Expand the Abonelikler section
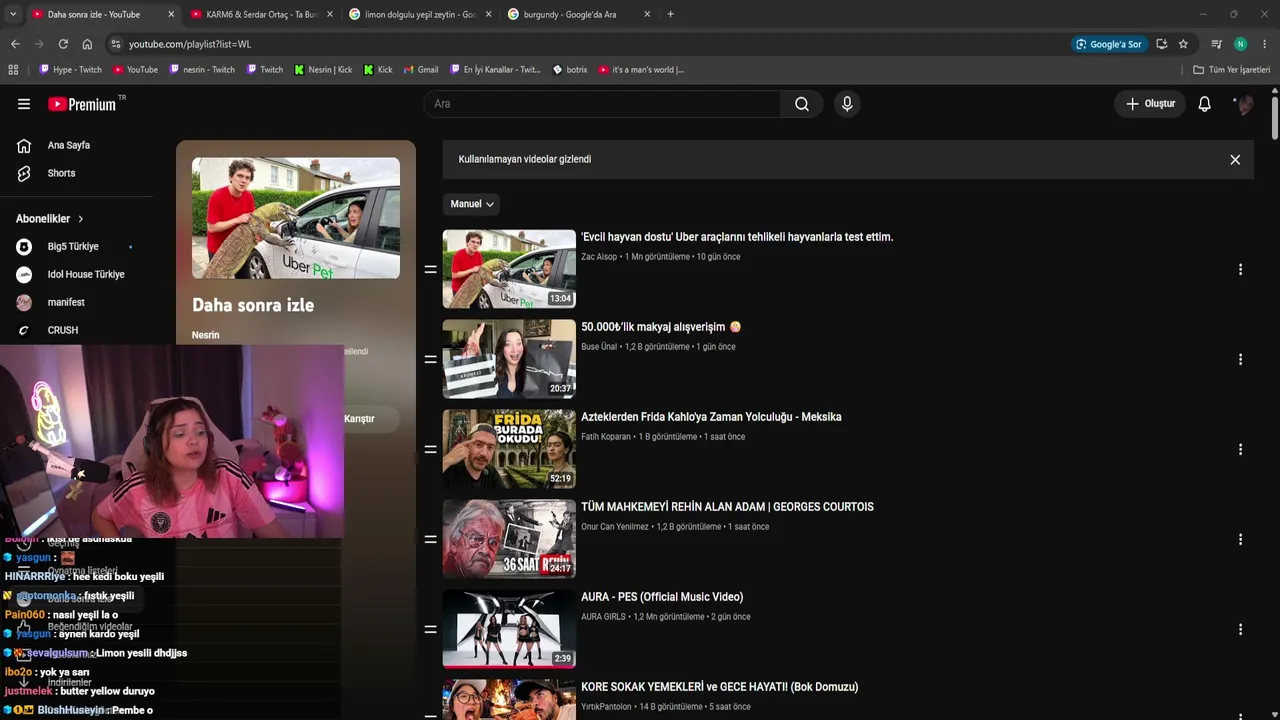1280x720 pixels. (50, 219)
